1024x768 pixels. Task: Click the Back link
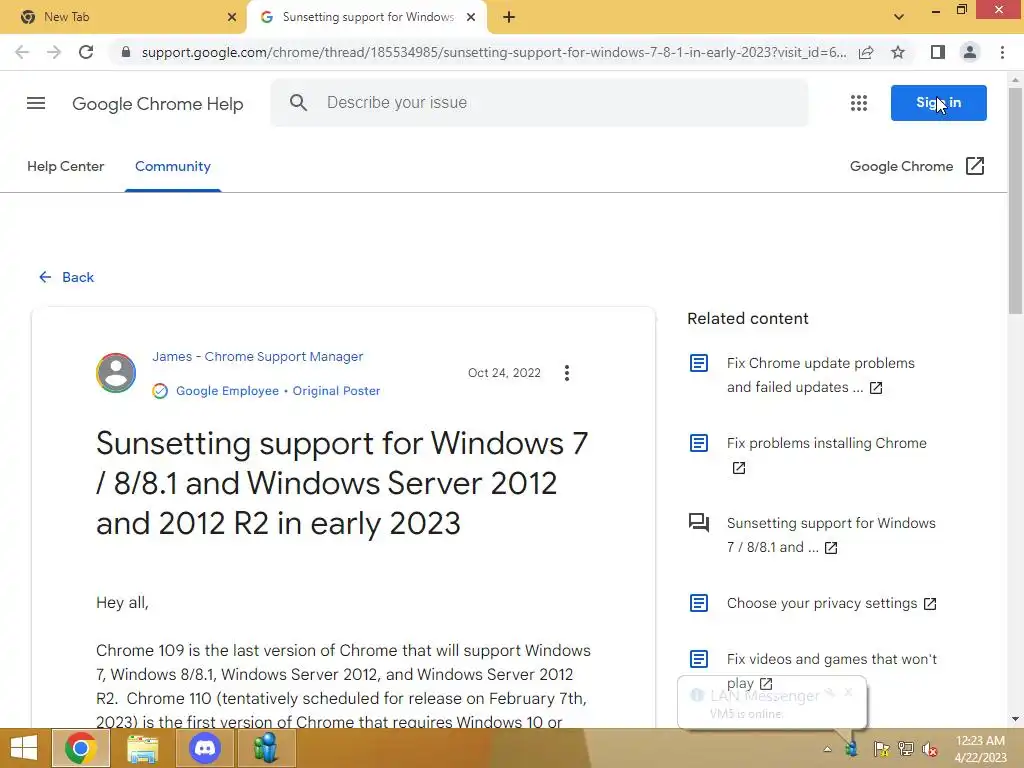coord(66,278)
